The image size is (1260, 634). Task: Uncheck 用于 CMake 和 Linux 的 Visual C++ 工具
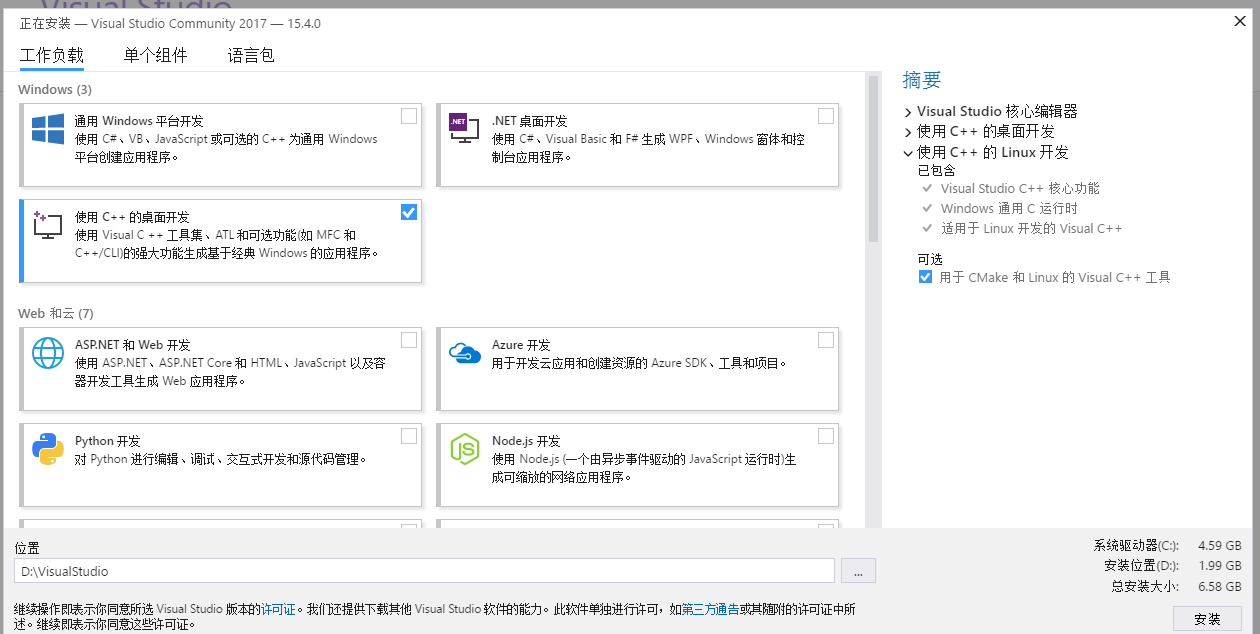[x=925, y=277]
